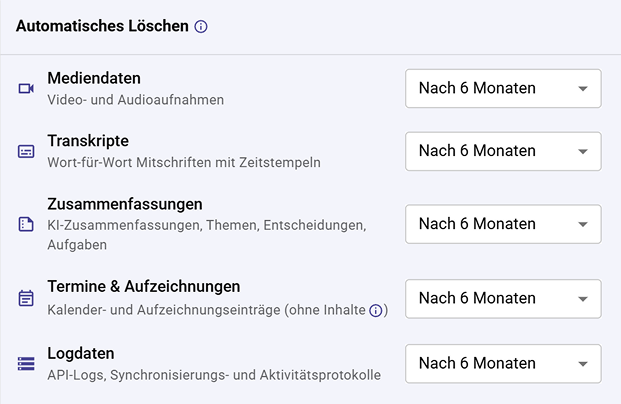Click the calendar icon for Termine & Aufzeichnungen
The width and height of the screenshot is (621, 404).
point(26,298)
